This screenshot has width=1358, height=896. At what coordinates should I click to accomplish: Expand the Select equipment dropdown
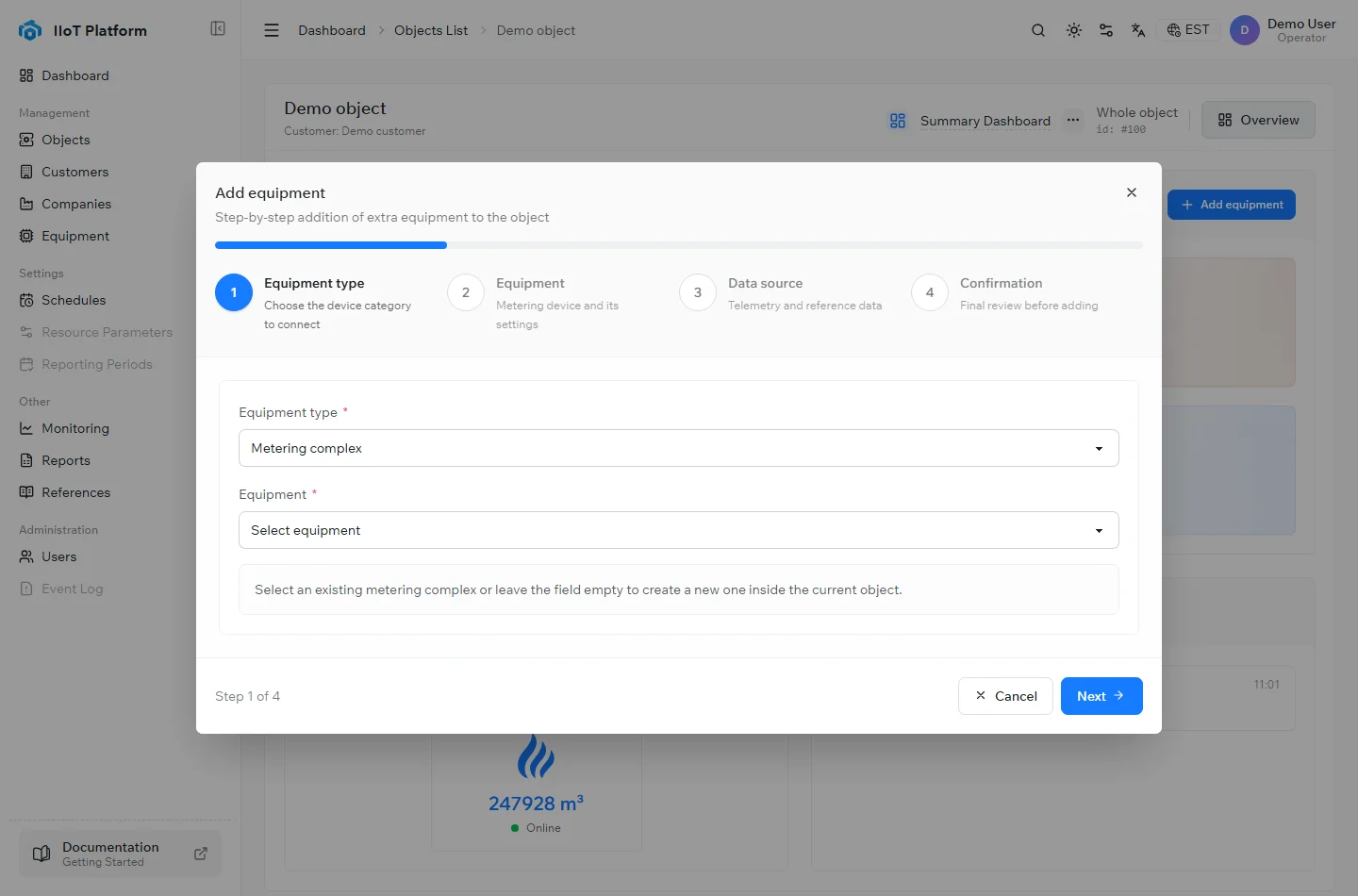679,530
